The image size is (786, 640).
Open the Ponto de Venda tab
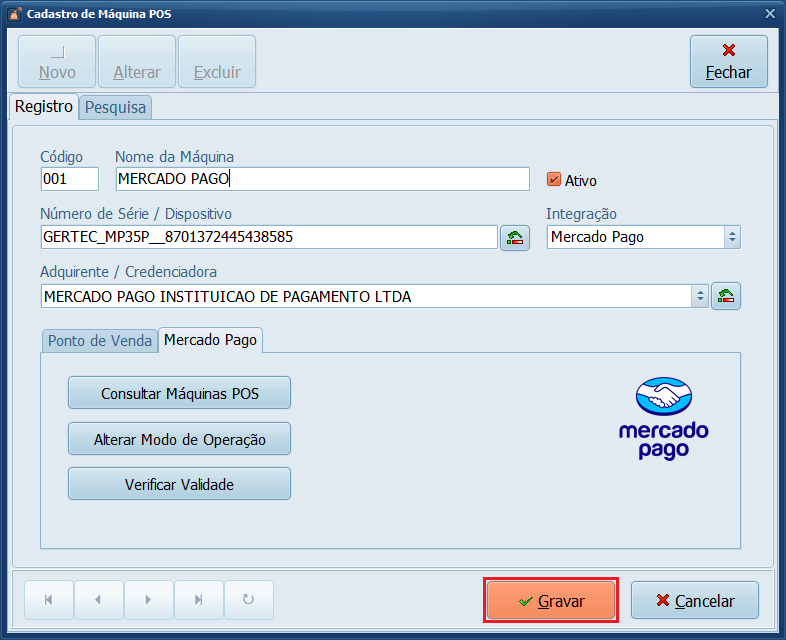coord(99,340)
